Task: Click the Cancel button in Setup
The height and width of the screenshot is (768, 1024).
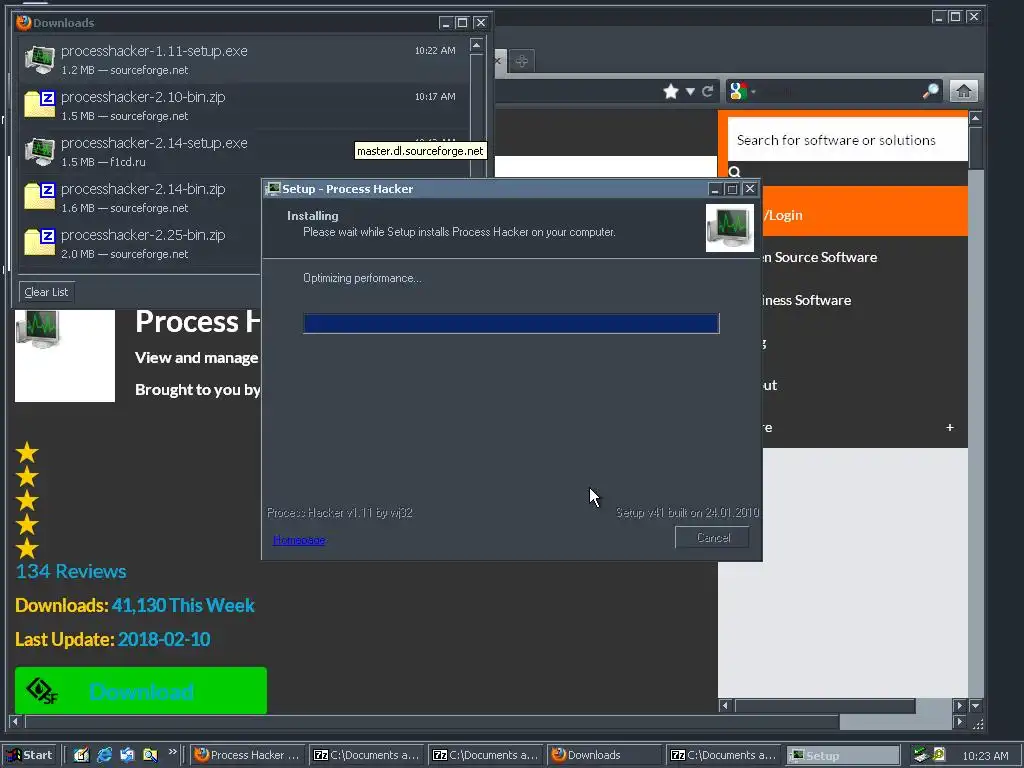Action: point(712,537)
